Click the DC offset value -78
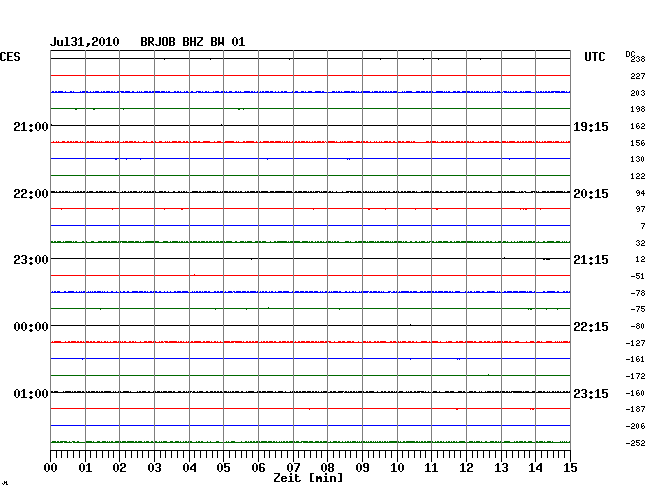The image size is (650, 494). point(638,293)
